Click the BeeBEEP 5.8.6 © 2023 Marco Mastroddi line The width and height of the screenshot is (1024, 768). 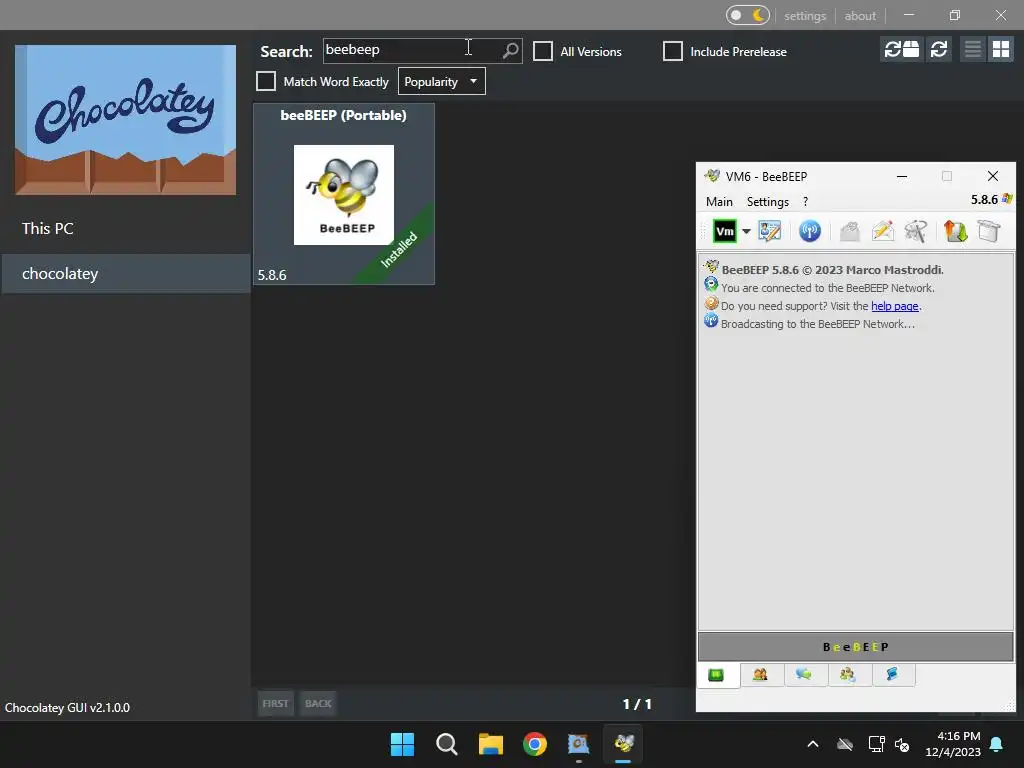click(832, 270)
